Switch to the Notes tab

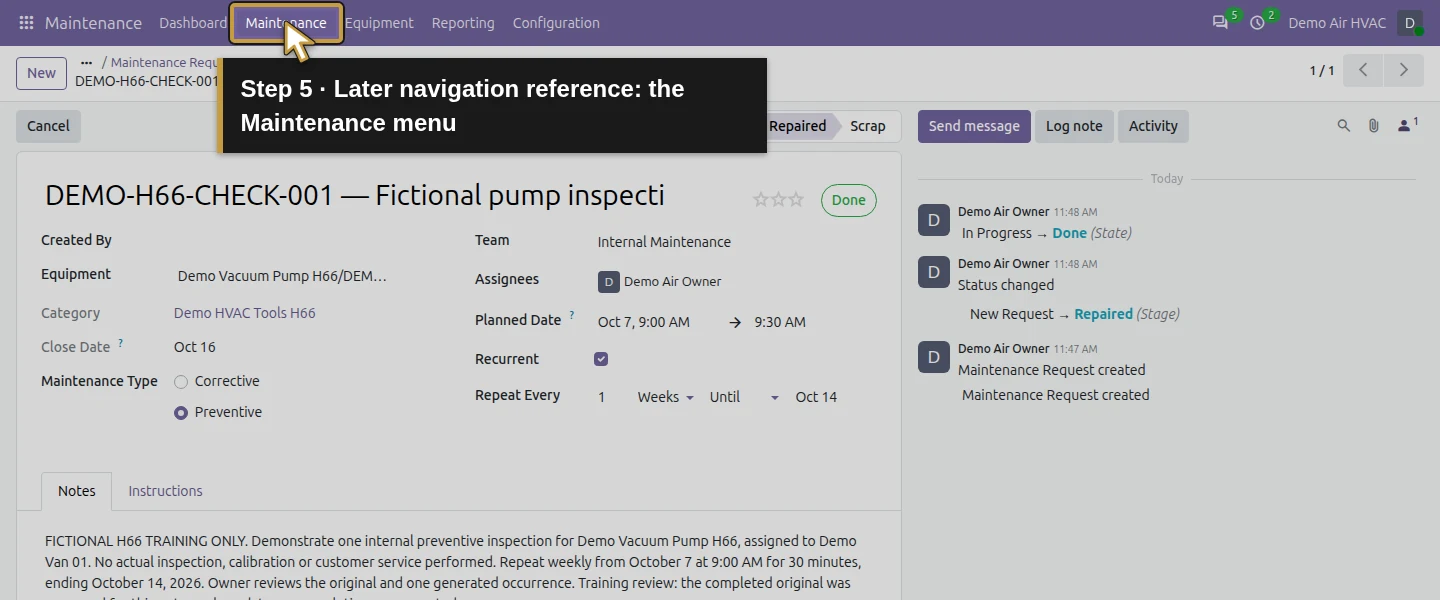coord(77,491)
